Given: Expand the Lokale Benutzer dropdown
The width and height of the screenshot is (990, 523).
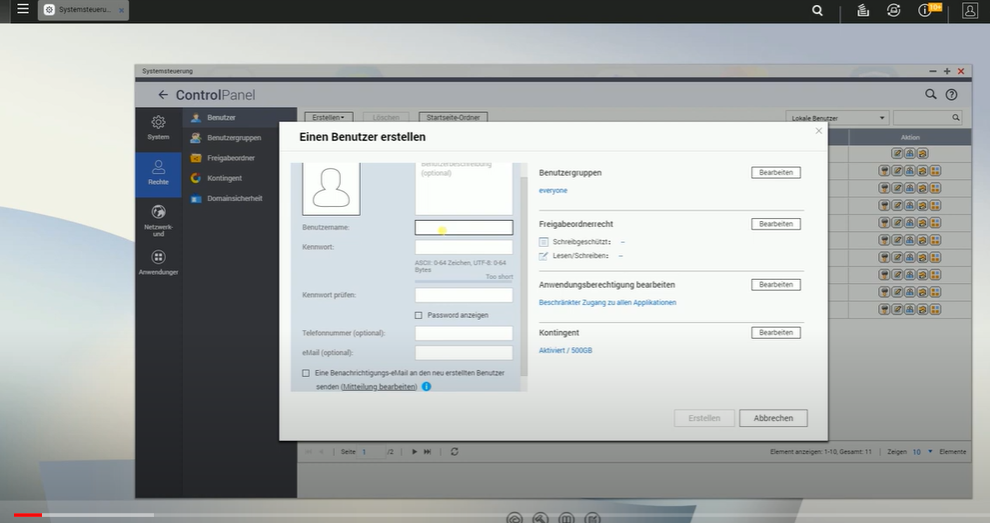Looking at the screenshot, I should pyautogui.click(x=837, y=118).
